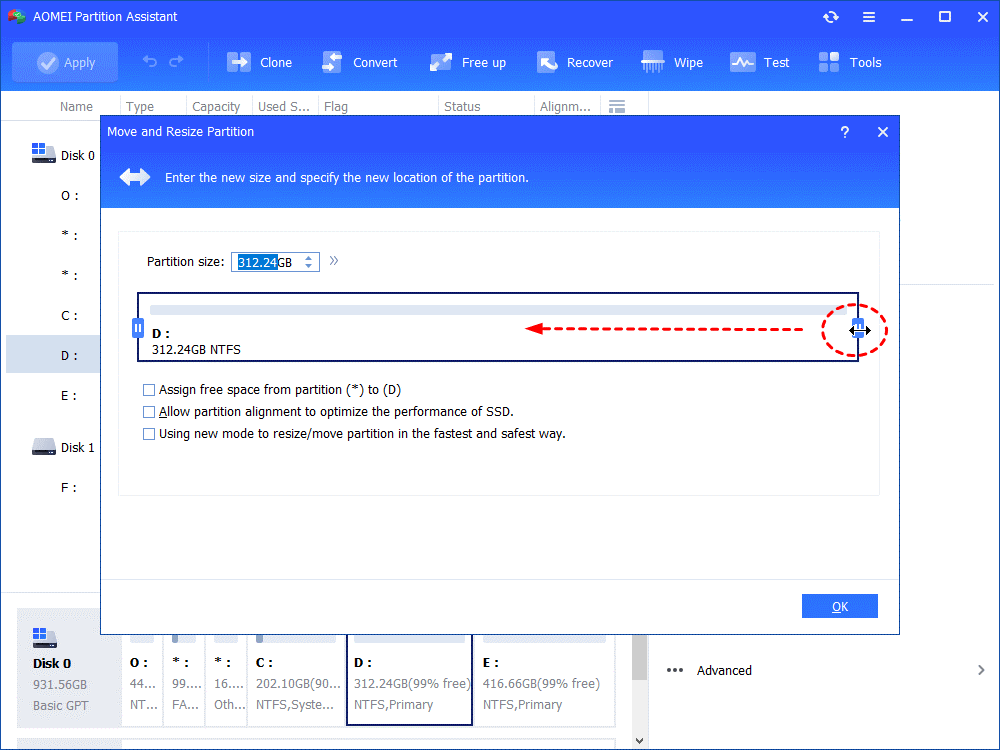Open the Tools menu icon
This screenshot has width=1000, height=750.
click(x=829, y=62)
